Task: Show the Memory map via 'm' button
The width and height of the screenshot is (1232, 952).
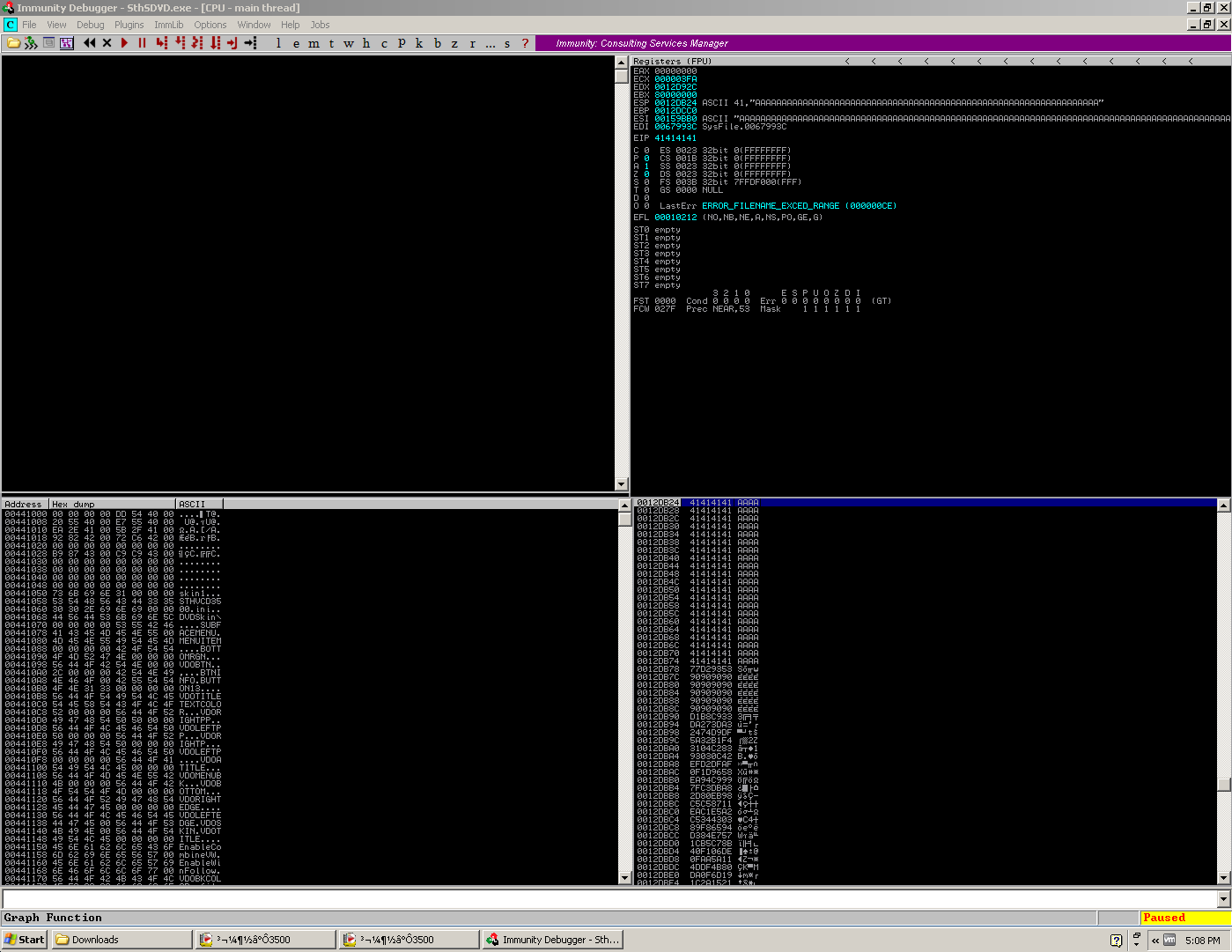Action: click(314, 42)
